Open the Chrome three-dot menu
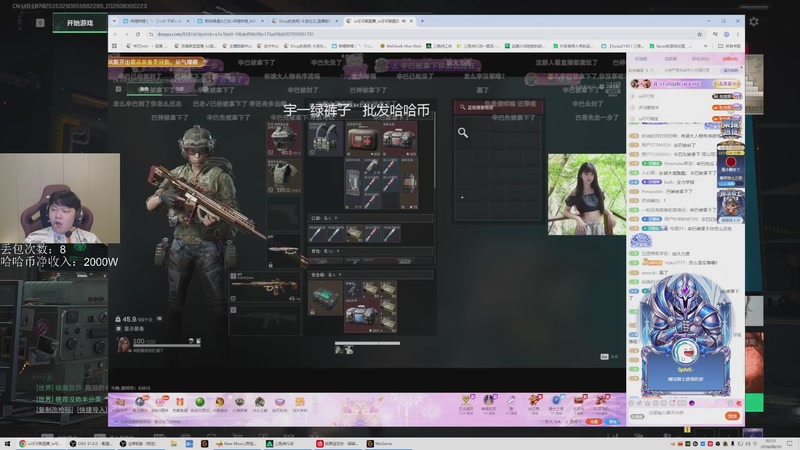 [x=737, y=34]
